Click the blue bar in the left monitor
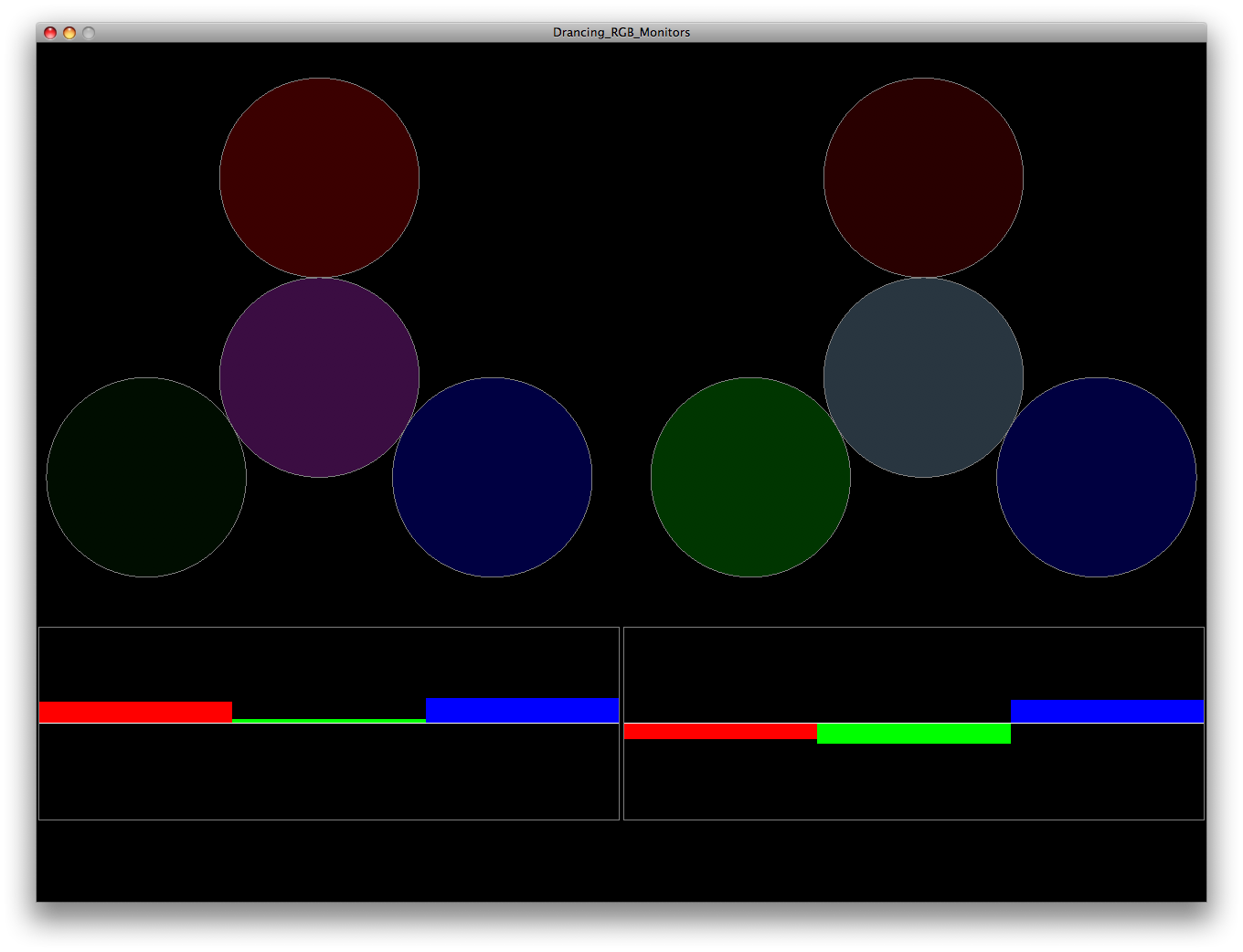This screenshot has height=952, width=1243. 520,709
